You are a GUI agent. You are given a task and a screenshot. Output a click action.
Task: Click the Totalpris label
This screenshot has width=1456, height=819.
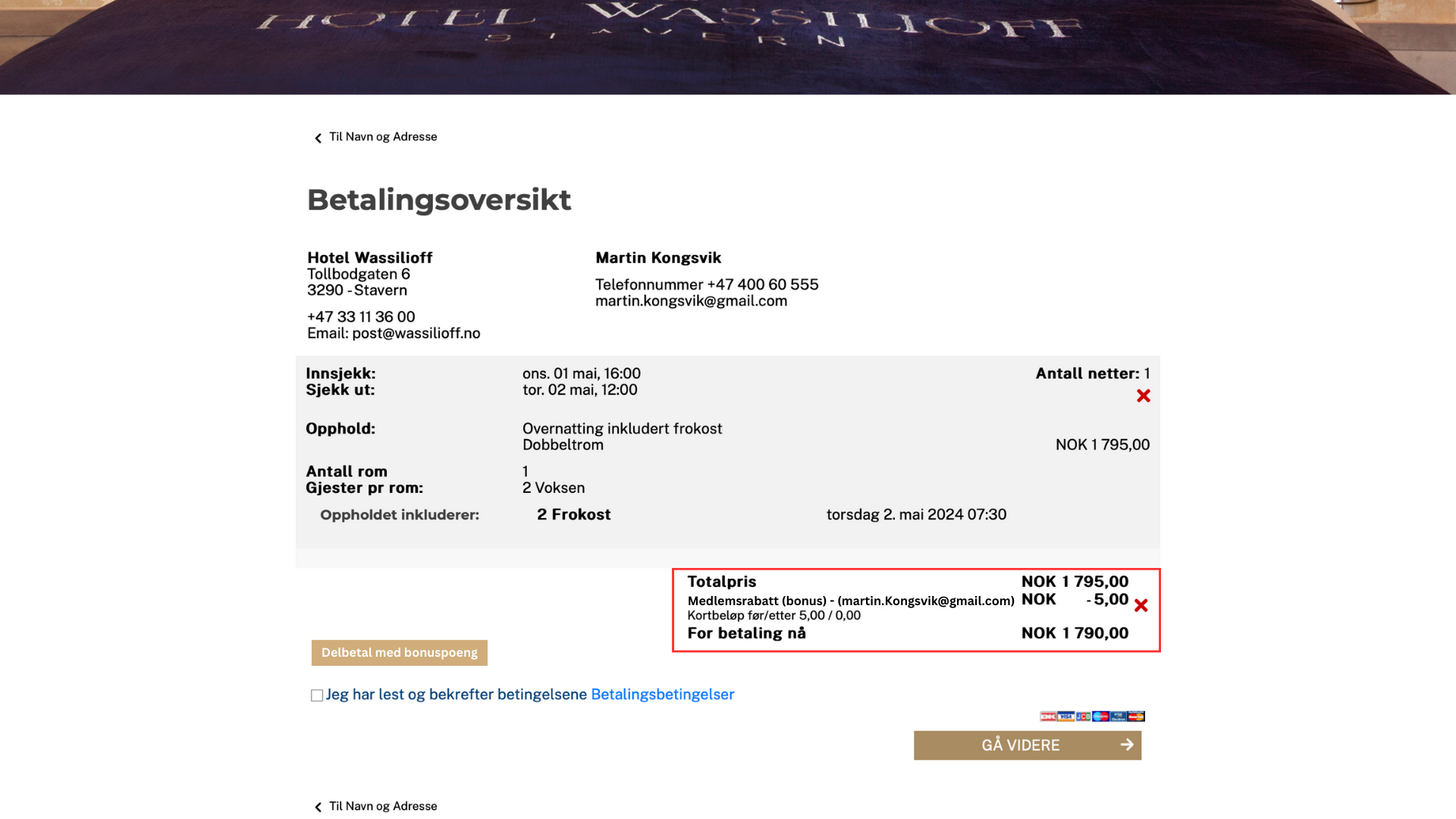[x=722, y=582]
